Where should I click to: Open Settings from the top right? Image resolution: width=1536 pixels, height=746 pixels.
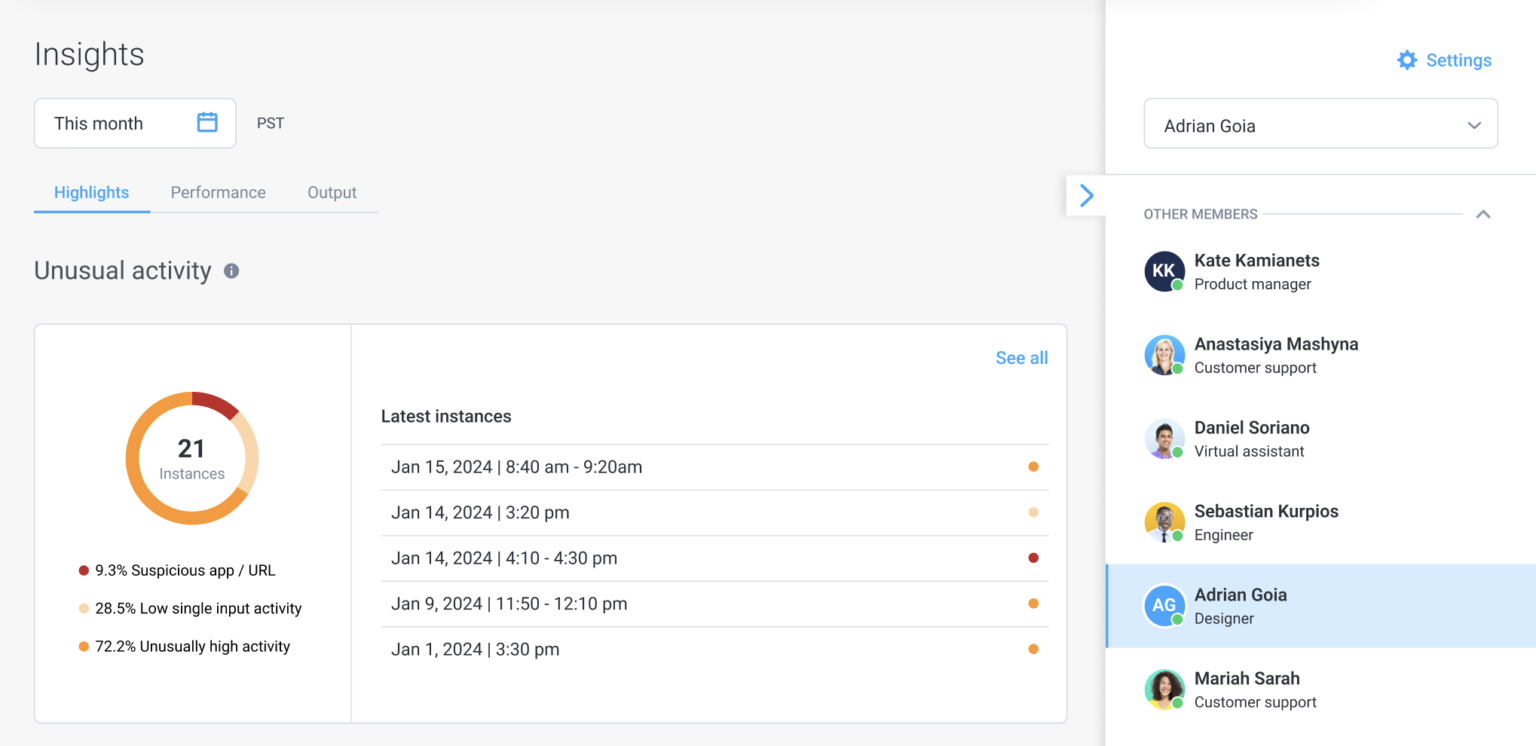pyautogui.click(x=1443, y=60)
